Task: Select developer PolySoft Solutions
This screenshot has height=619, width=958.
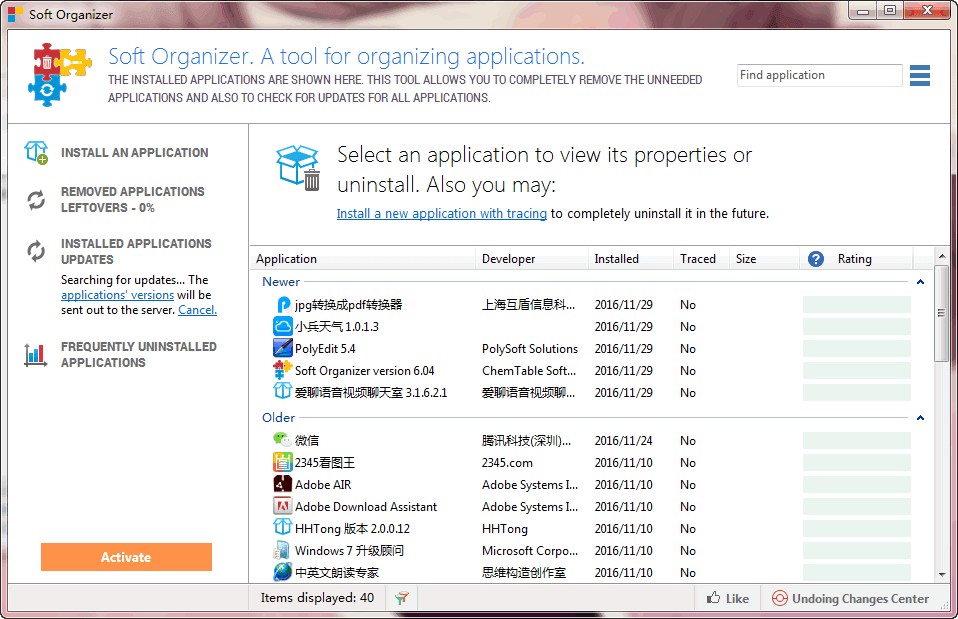Action: point(530,349)
